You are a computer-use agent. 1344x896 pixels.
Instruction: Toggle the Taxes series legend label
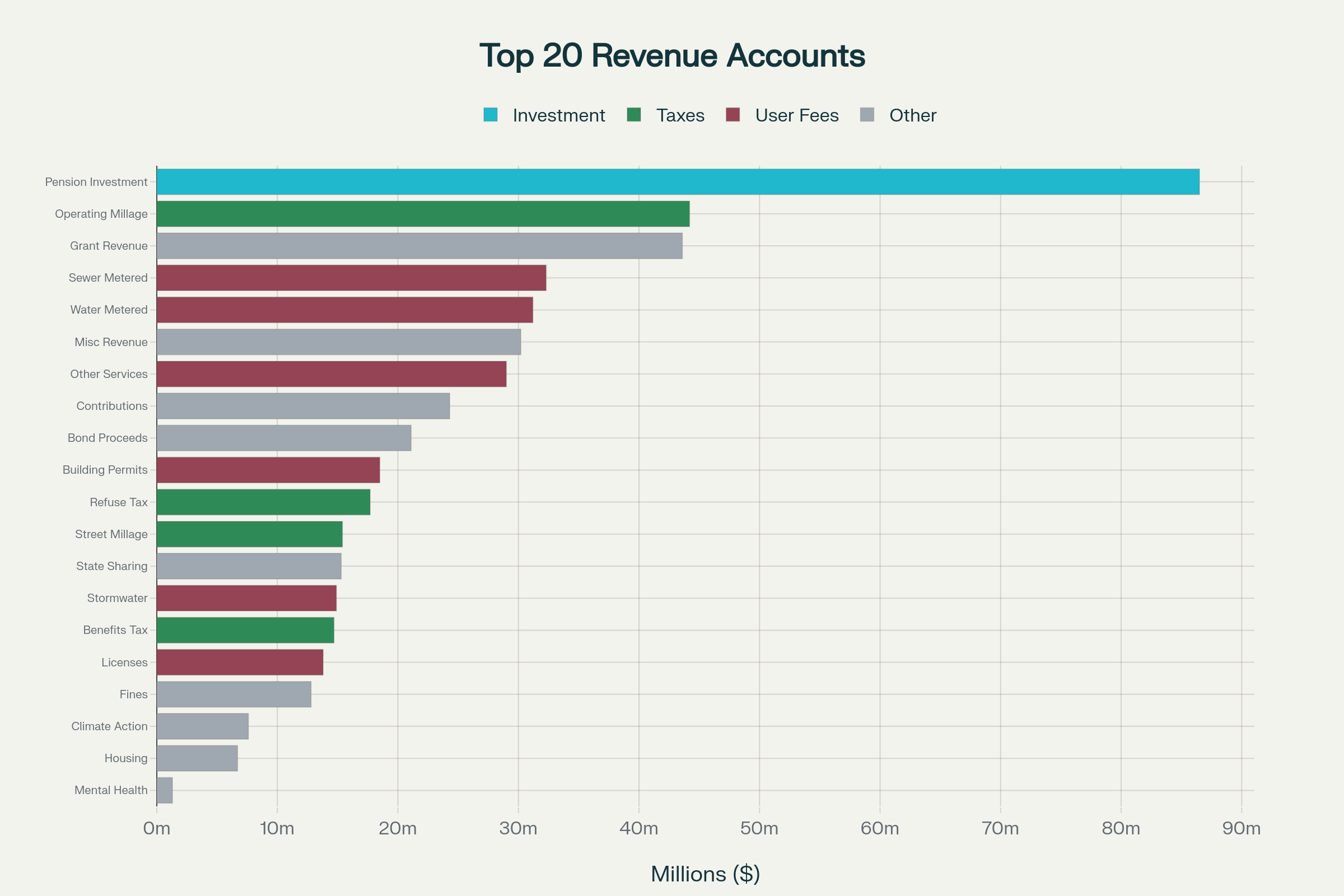coord(680,115)
